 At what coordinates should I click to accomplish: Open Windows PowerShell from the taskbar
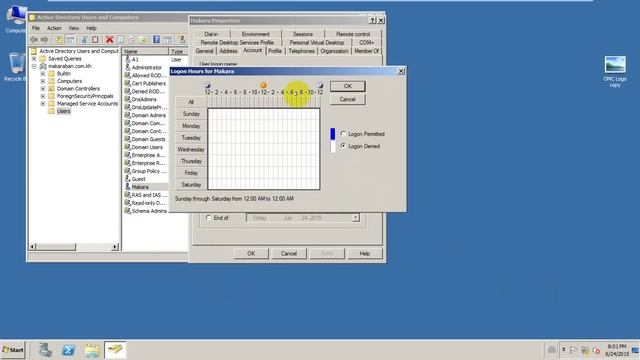tap(69, 350)
